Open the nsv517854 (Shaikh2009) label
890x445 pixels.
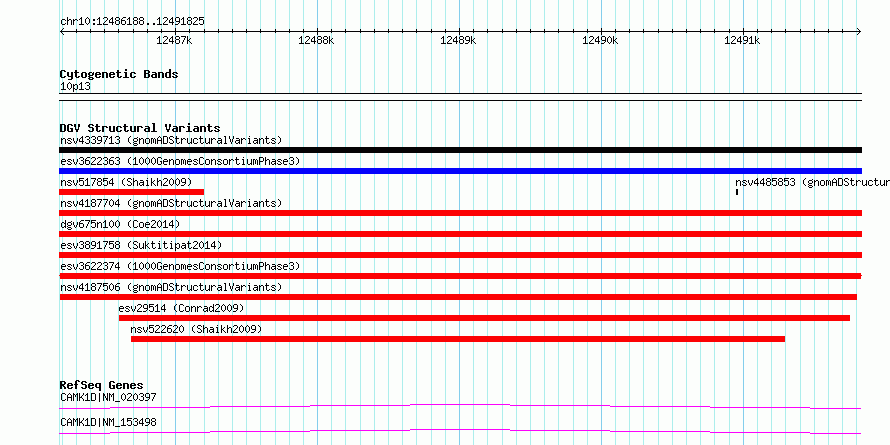[x=126, y=182]
